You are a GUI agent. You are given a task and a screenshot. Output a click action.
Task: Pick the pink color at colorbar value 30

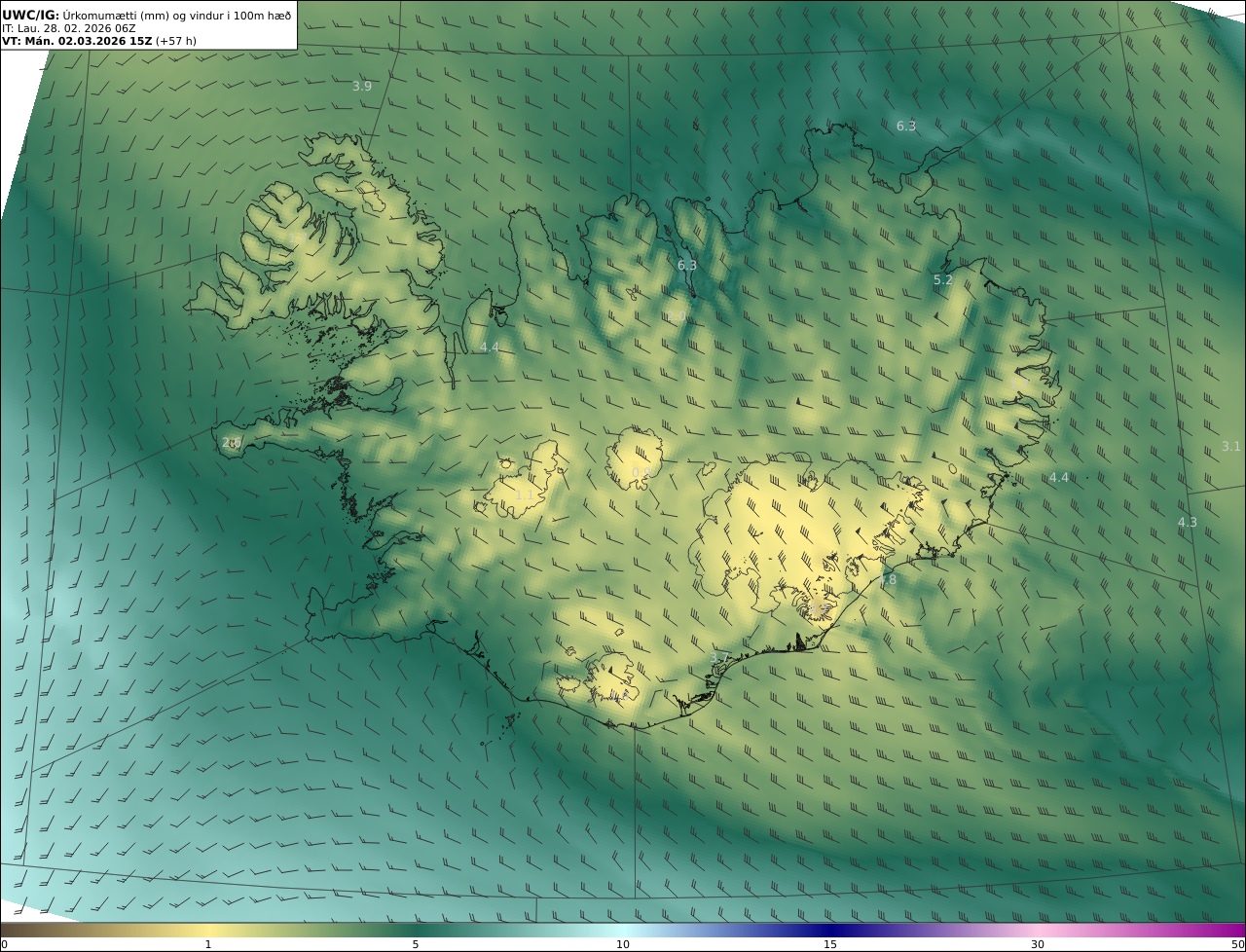pos(1038,930)
